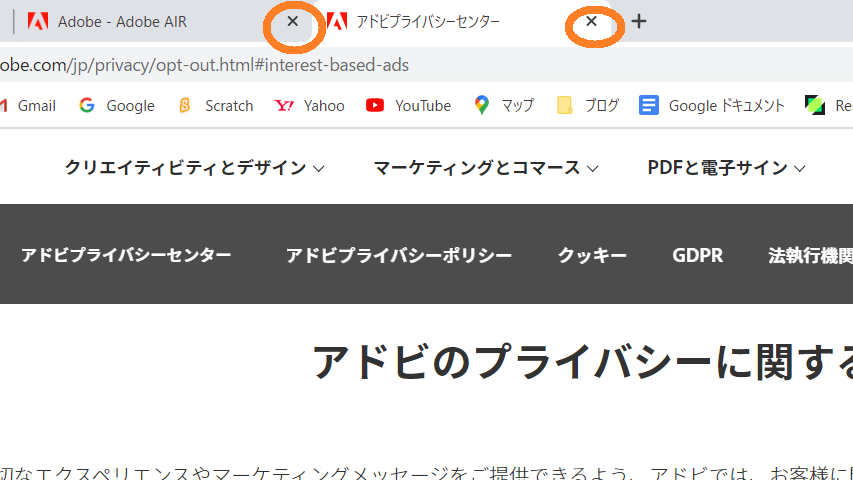This screenshot has height=480, width=853.
Task: Click the Scratch bookmark icon
Action: (x=184, y=105)
